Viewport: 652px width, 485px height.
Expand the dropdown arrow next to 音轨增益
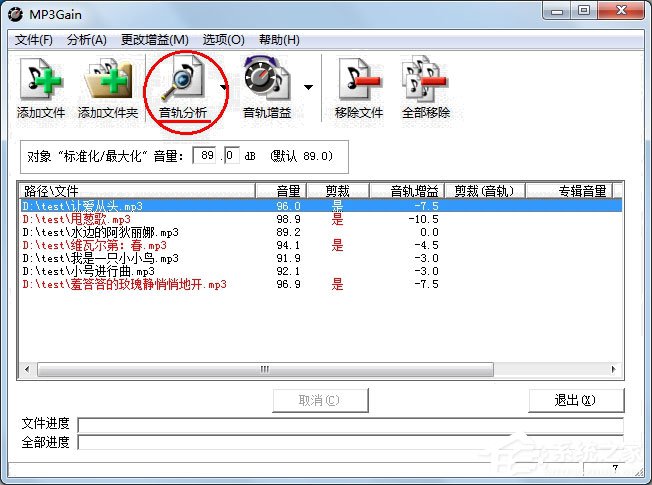[x=308, y=87]
